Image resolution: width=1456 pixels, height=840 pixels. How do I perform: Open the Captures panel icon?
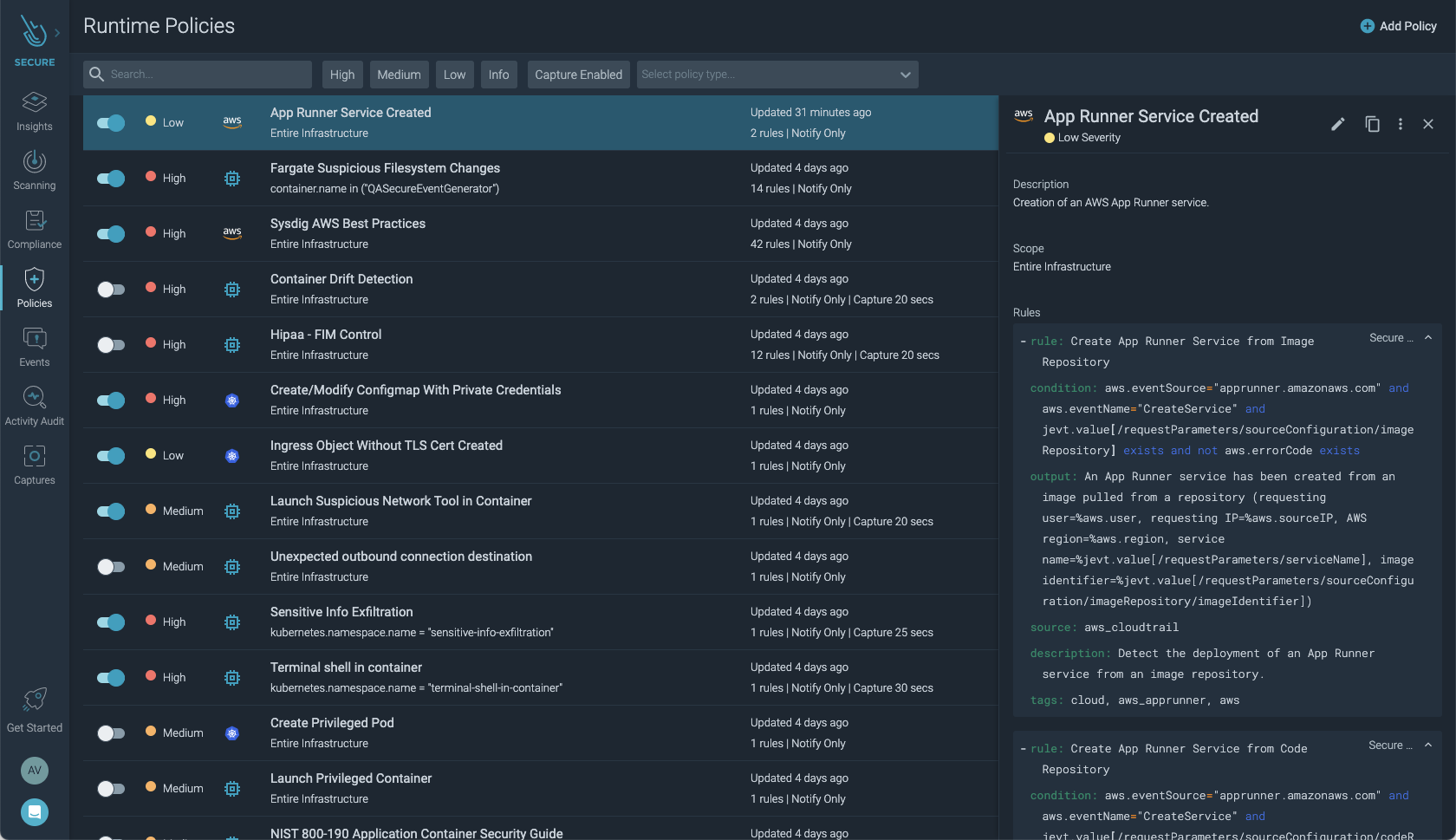[x=34, y=464]
